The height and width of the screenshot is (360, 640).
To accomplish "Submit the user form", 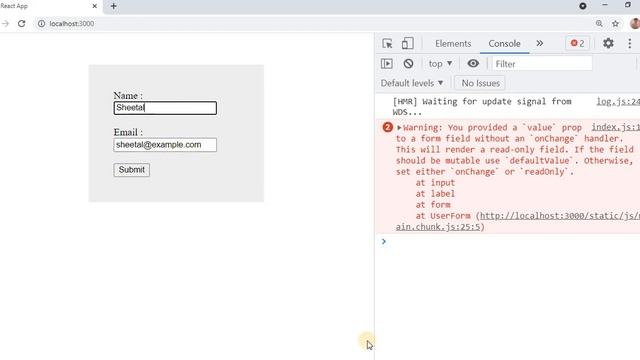I will click(131, 170).
